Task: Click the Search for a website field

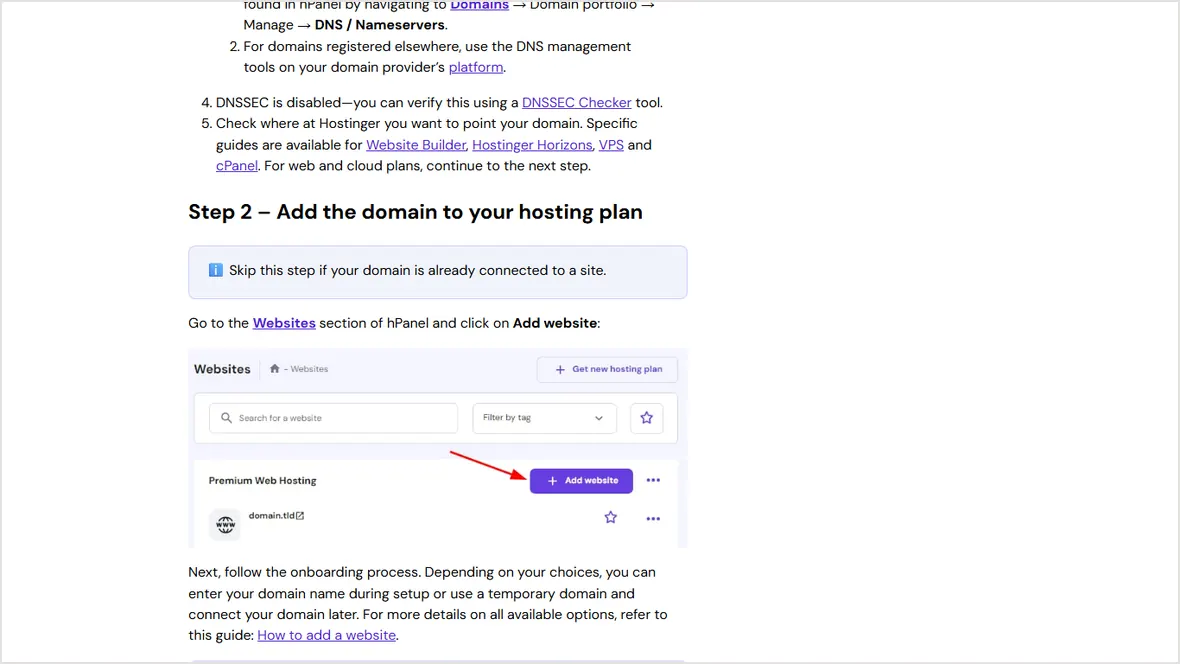Action: (x=333, y=419)
